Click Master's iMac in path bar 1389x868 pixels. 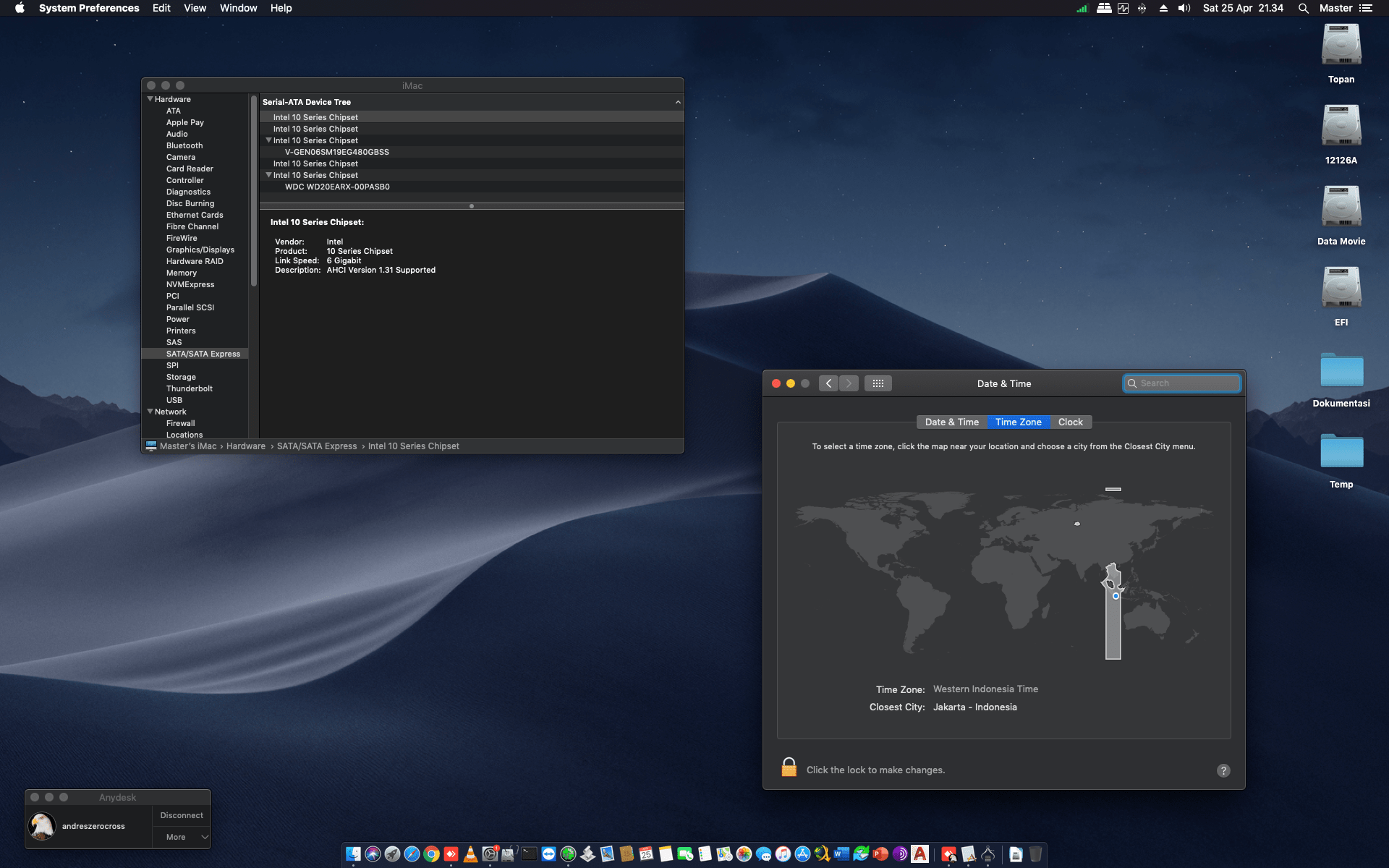pyautogui.click(x=188, y=446)
